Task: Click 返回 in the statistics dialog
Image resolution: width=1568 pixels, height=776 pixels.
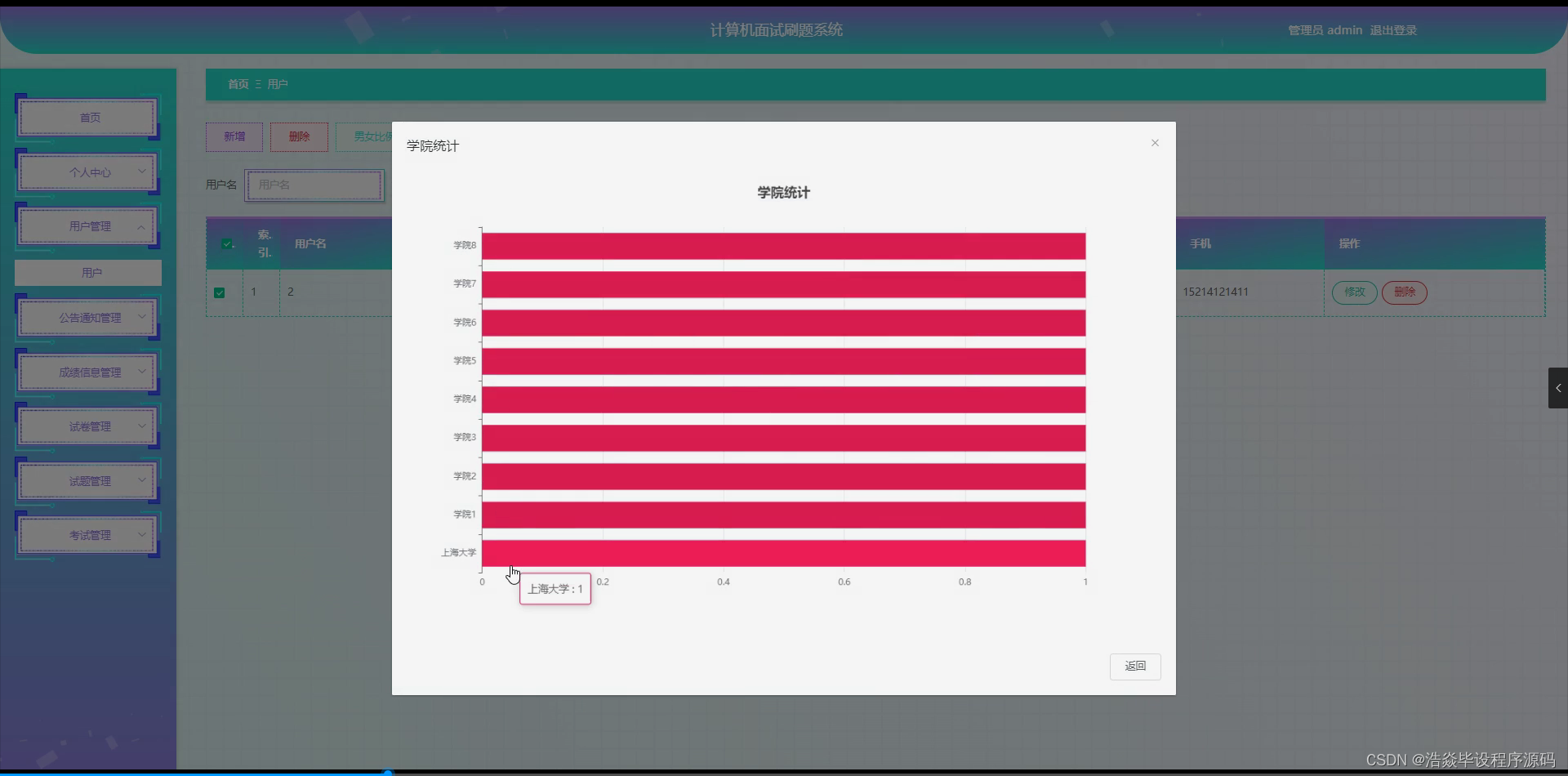Action: pyautogui.click(x=1134, y=666)
